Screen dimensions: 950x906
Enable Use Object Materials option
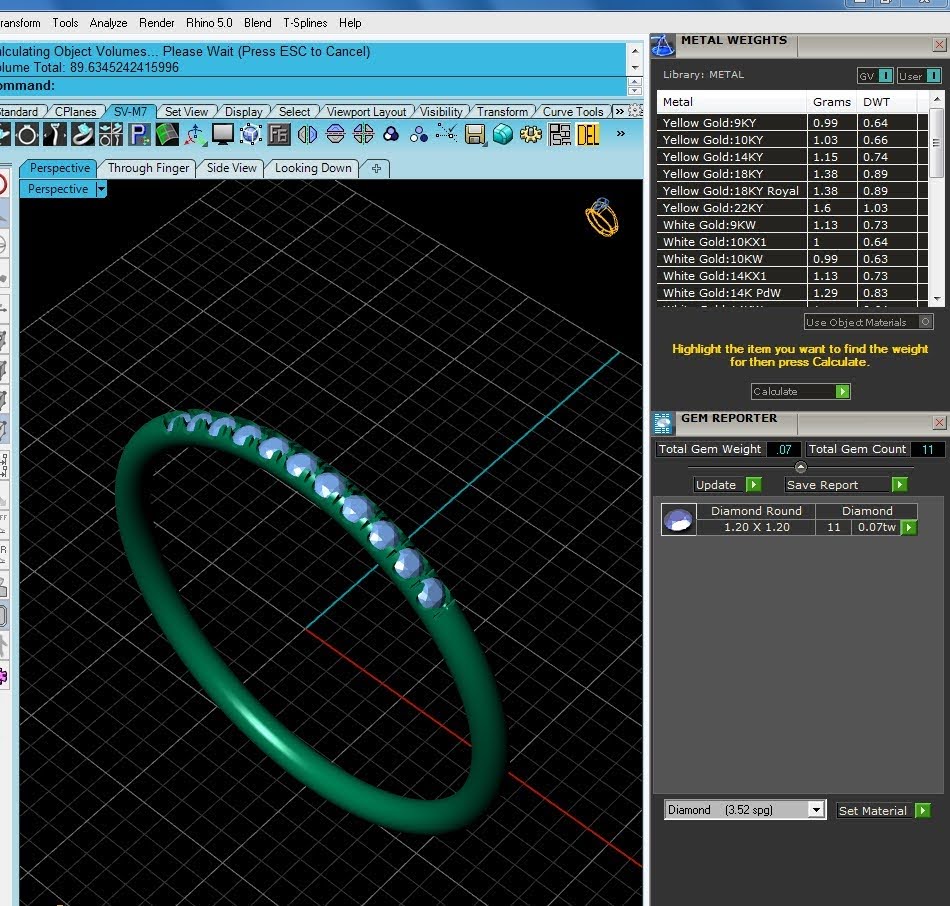tap(868, 322)
